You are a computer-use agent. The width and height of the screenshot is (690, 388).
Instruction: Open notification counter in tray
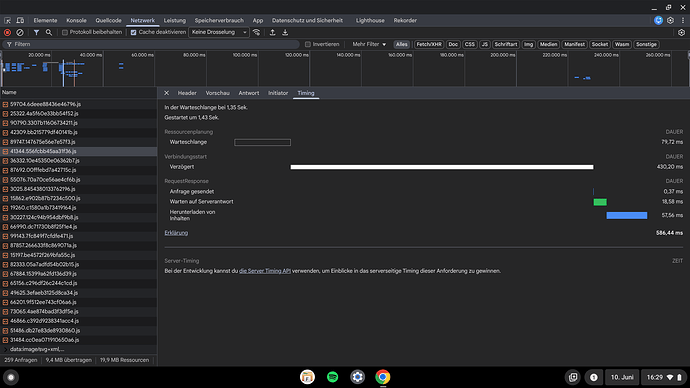point(594,377)
